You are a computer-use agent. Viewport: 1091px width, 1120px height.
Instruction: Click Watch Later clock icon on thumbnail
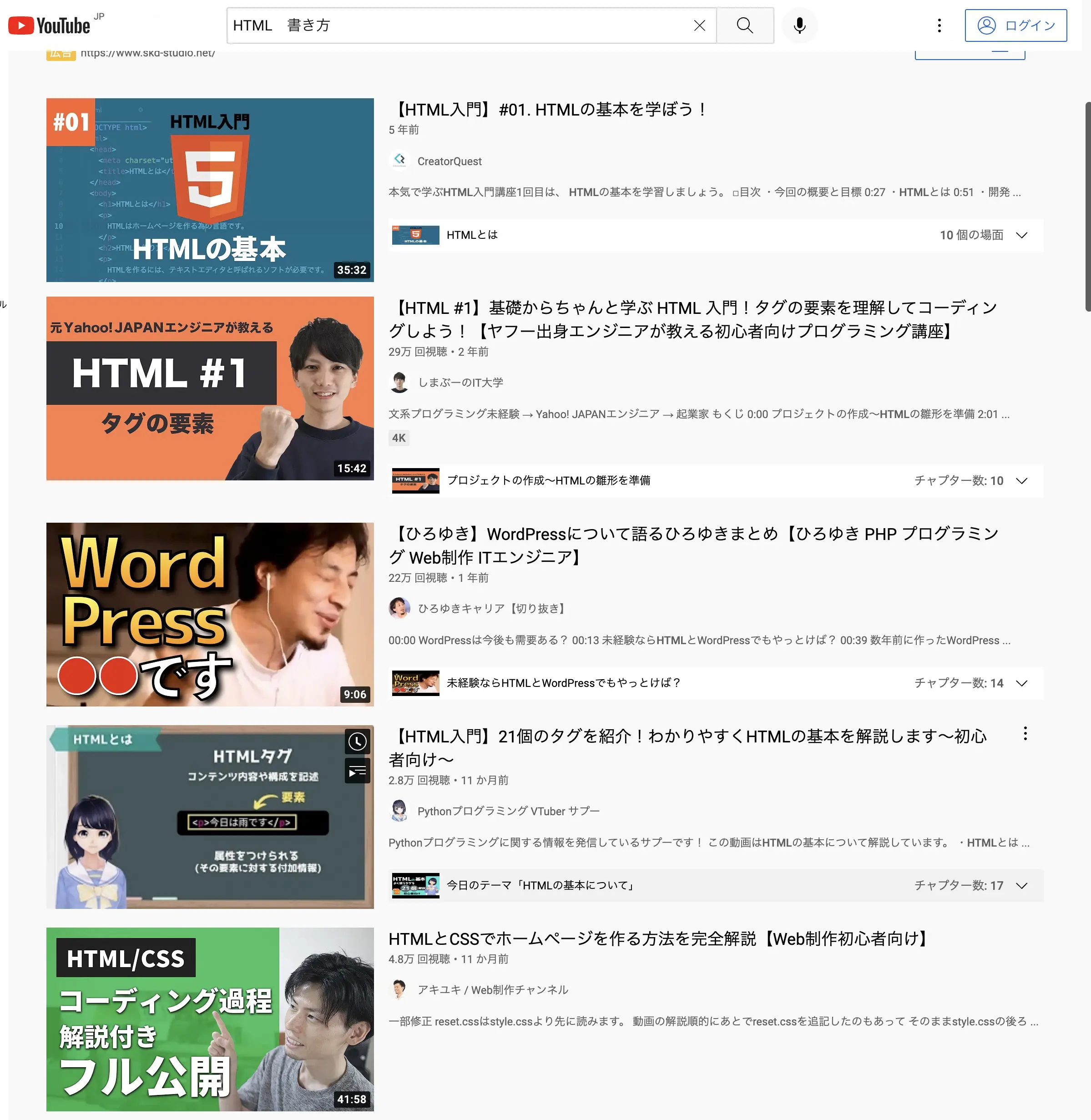pos(357,742)
